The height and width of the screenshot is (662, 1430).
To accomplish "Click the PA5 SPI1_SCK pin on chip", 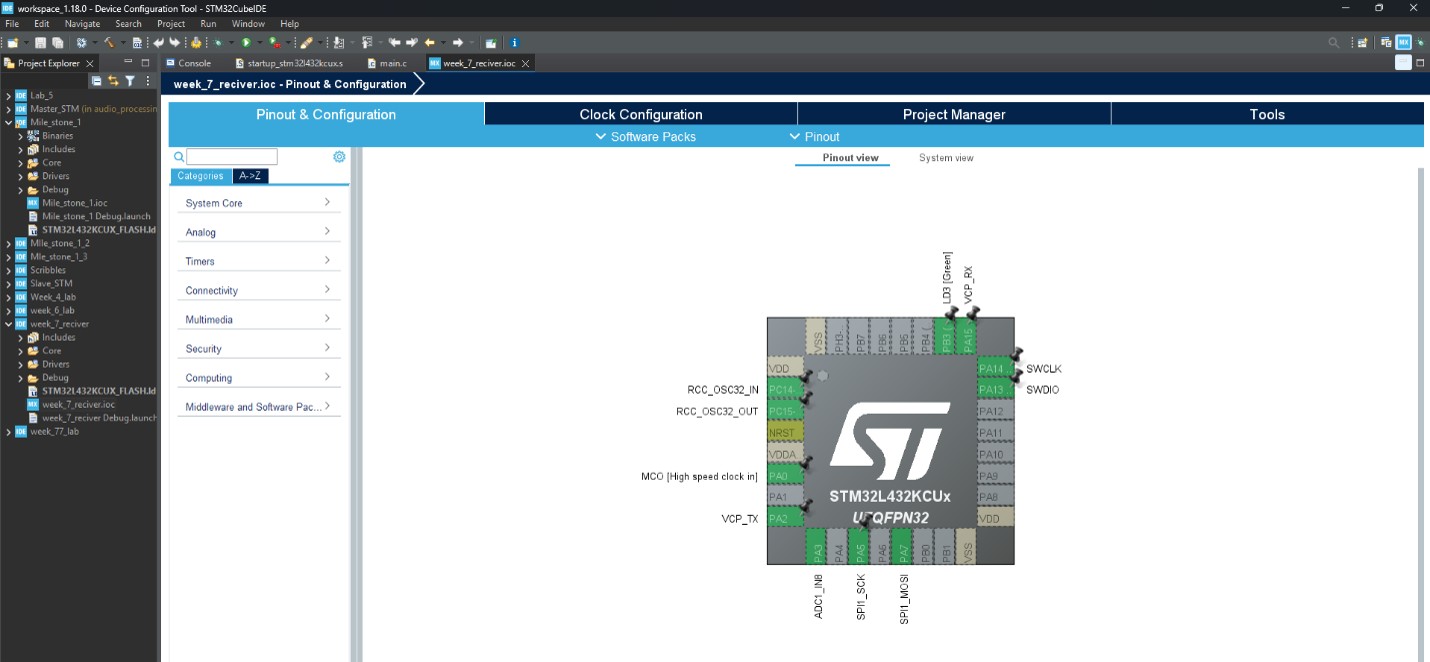I will (x=860, y=546).
